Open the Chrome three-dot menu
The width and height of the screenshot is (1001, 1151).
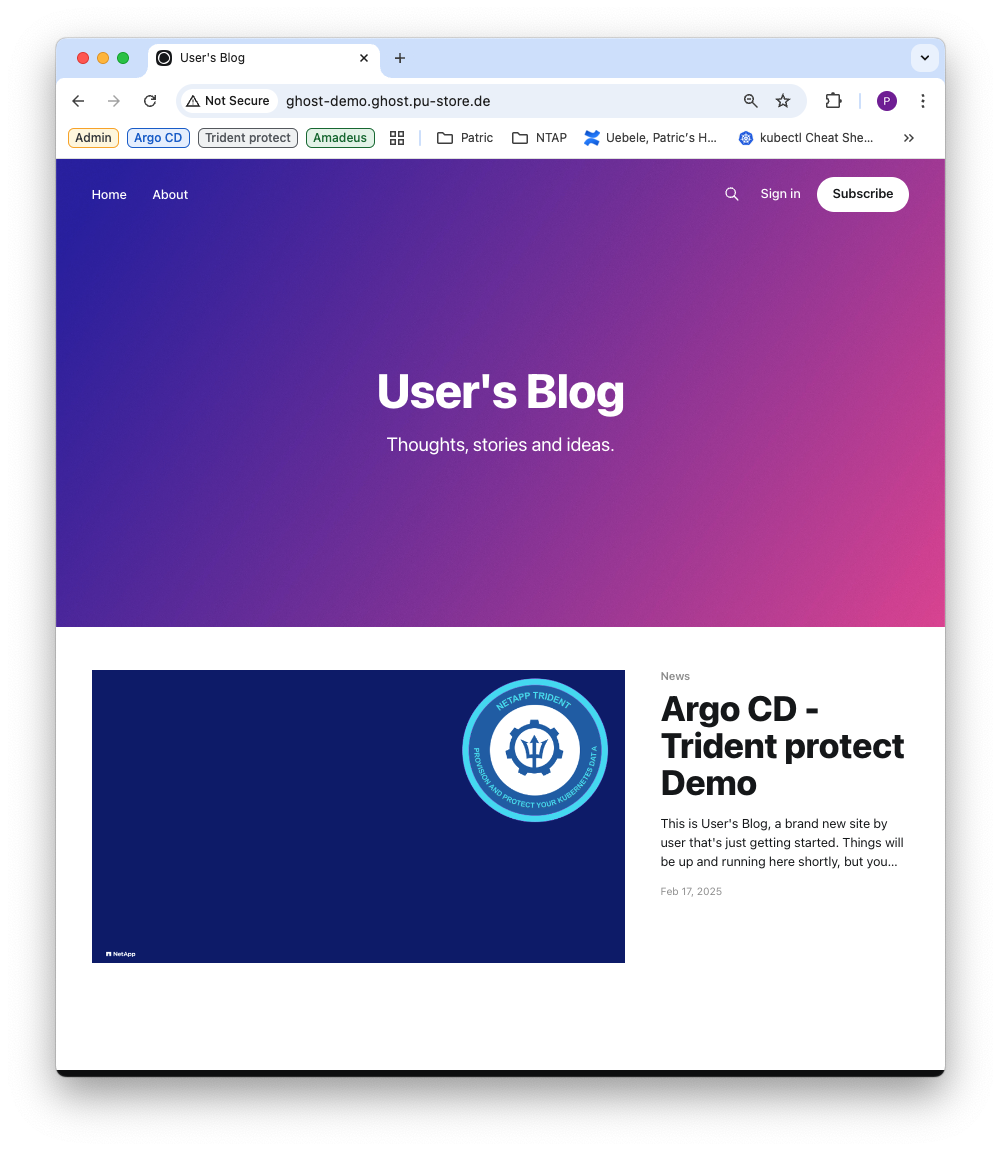(922, 101)
